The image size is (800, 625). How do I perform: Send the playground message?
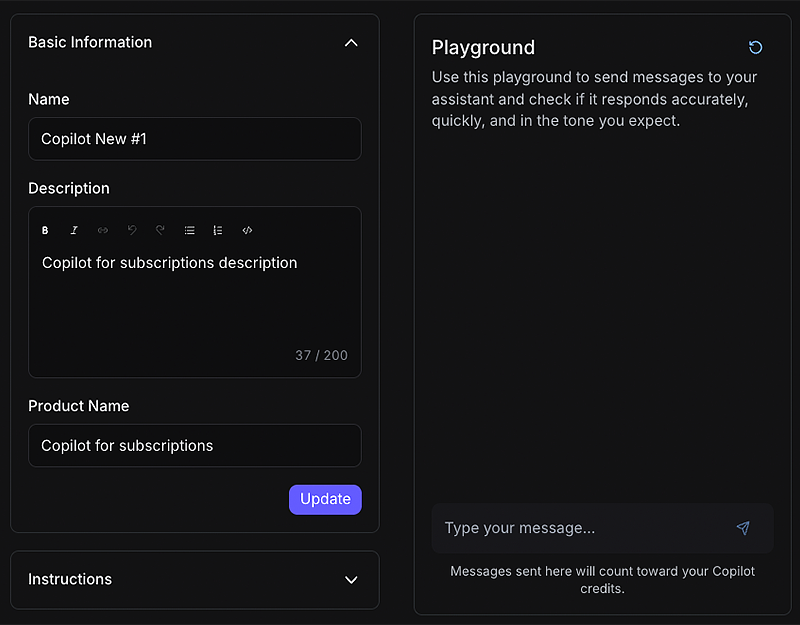742,528
